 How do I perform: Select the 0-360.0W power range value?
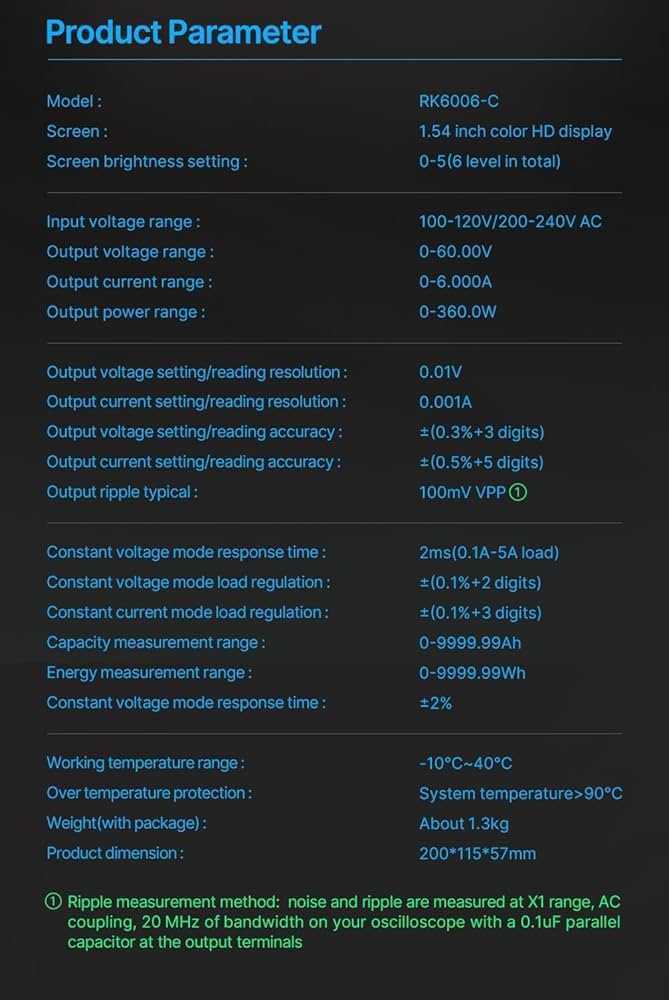click(x=458, y=312)
